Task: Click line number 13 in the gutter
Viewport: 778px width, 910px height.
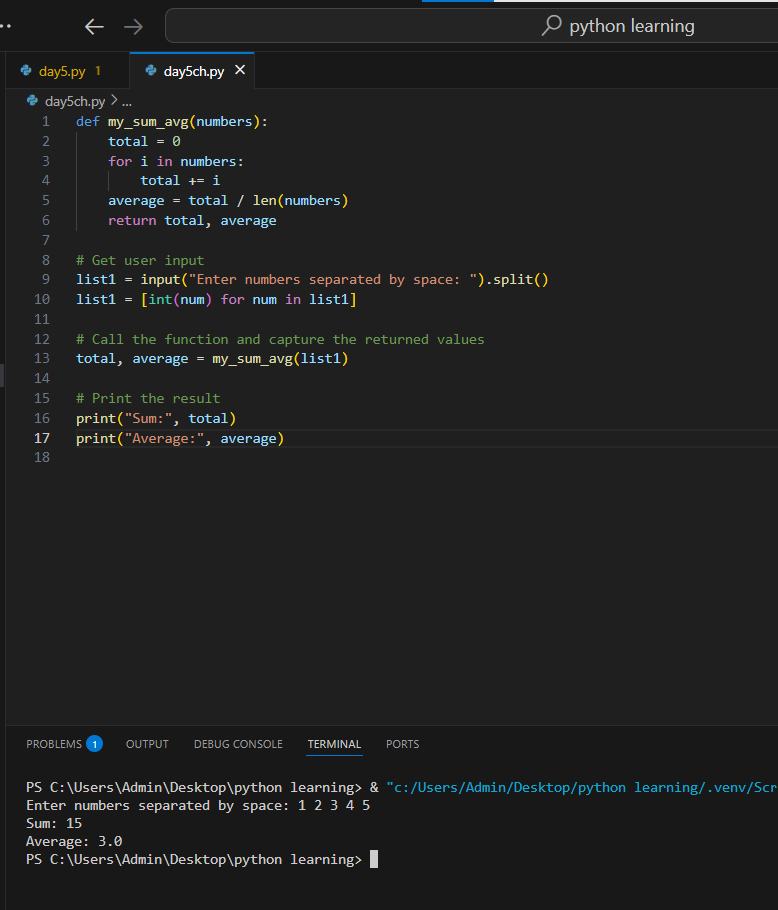Action: [x=42, y=359]
